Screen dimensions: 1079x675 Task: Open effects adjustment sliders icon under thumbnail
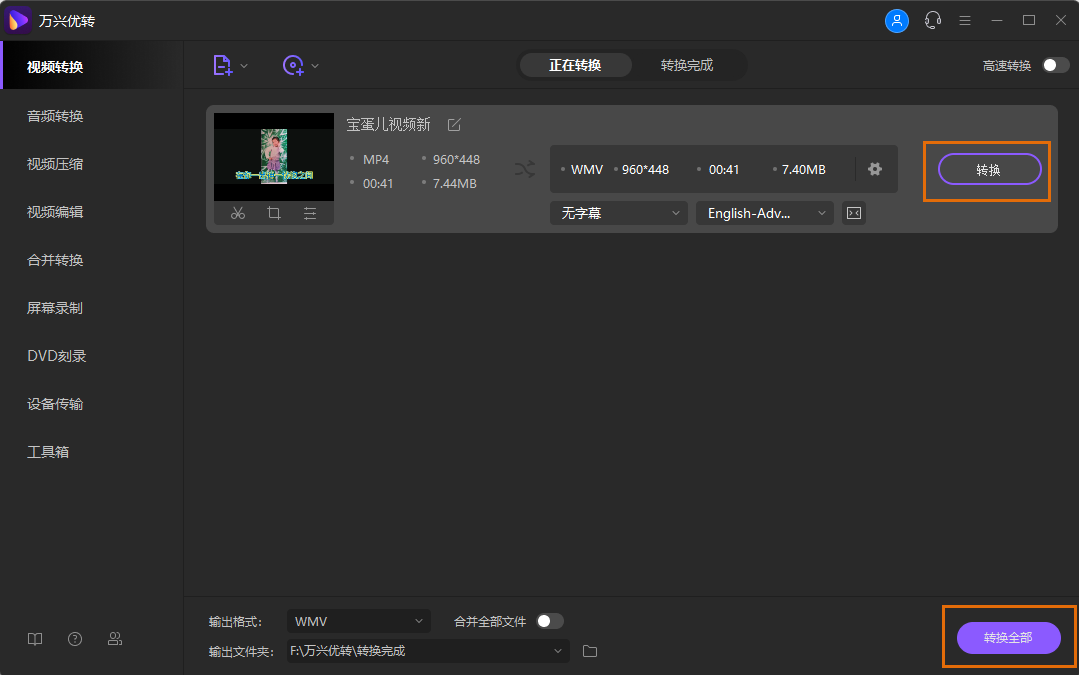tap(310, 213)
